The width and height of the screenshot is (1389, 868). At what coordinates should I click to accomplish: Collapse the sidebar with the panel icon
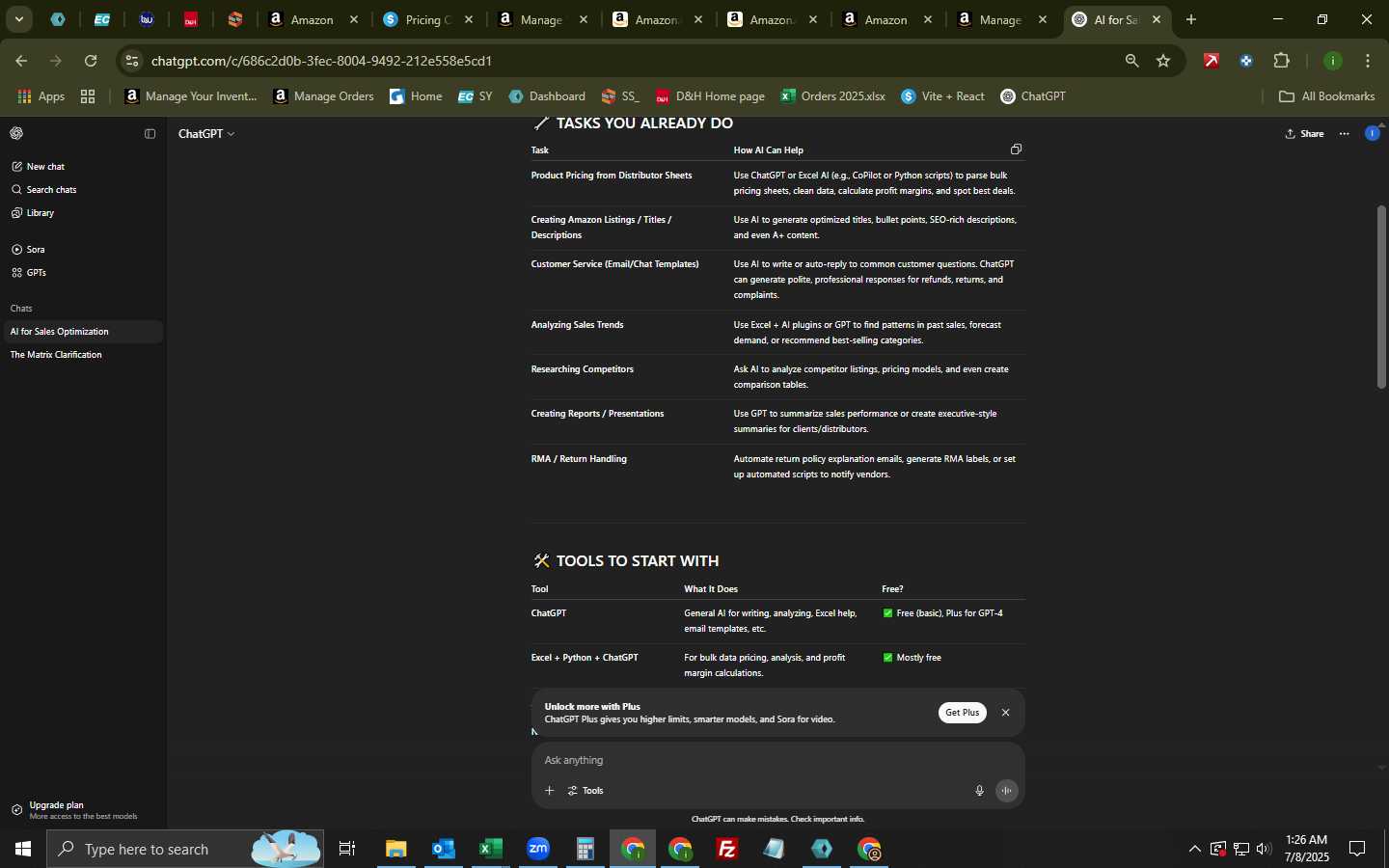[x=150, y=134]
